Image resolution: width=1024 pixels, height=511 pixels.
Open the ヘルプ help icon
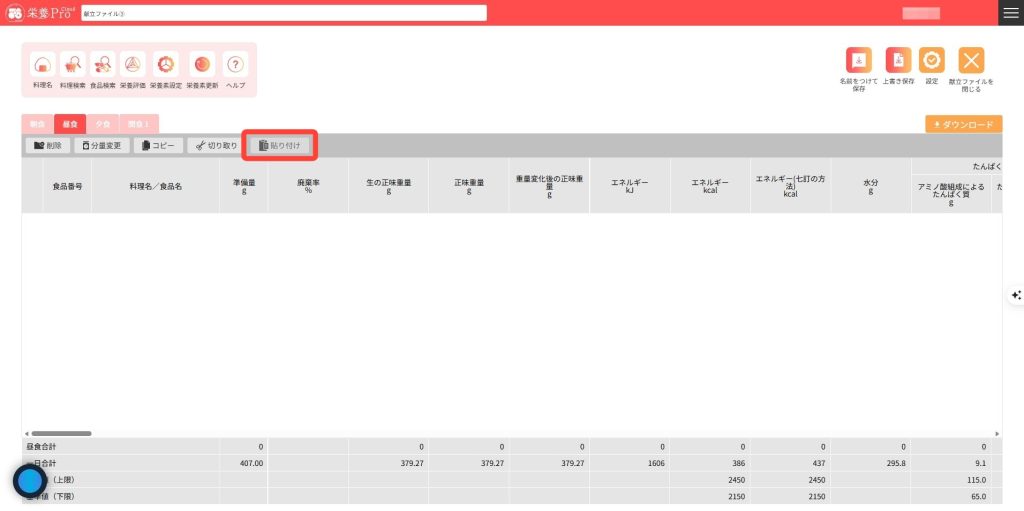click(235, 65)
